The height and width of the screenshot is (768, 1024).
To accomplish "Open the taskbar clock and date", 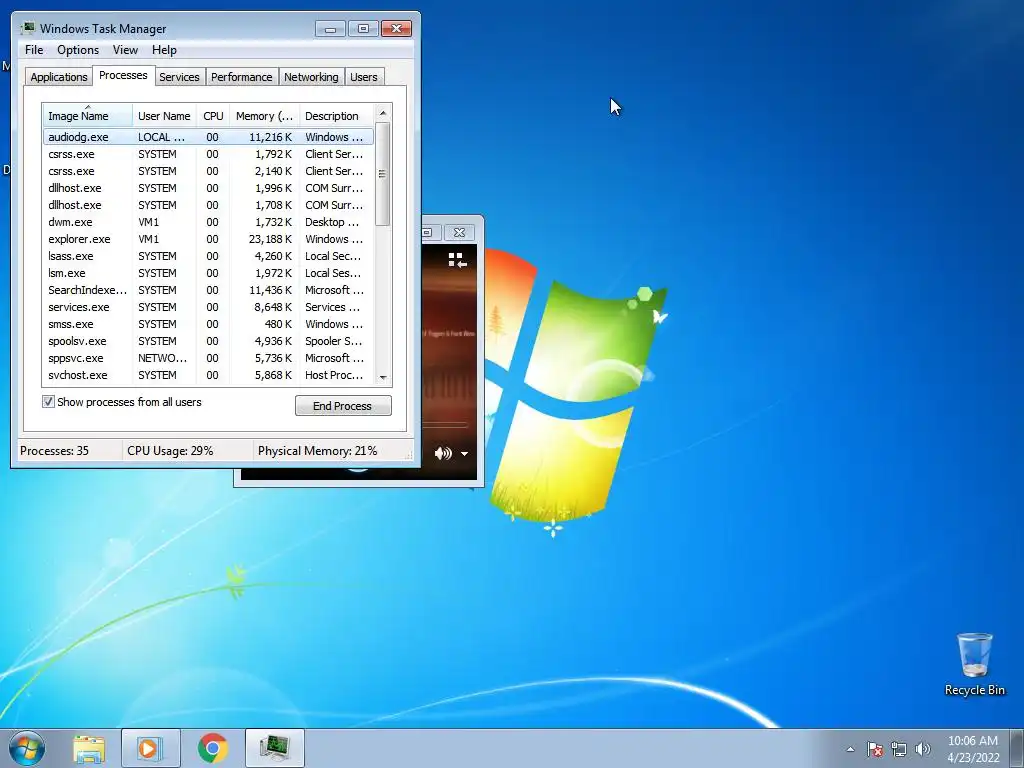I will click(973, 749).
